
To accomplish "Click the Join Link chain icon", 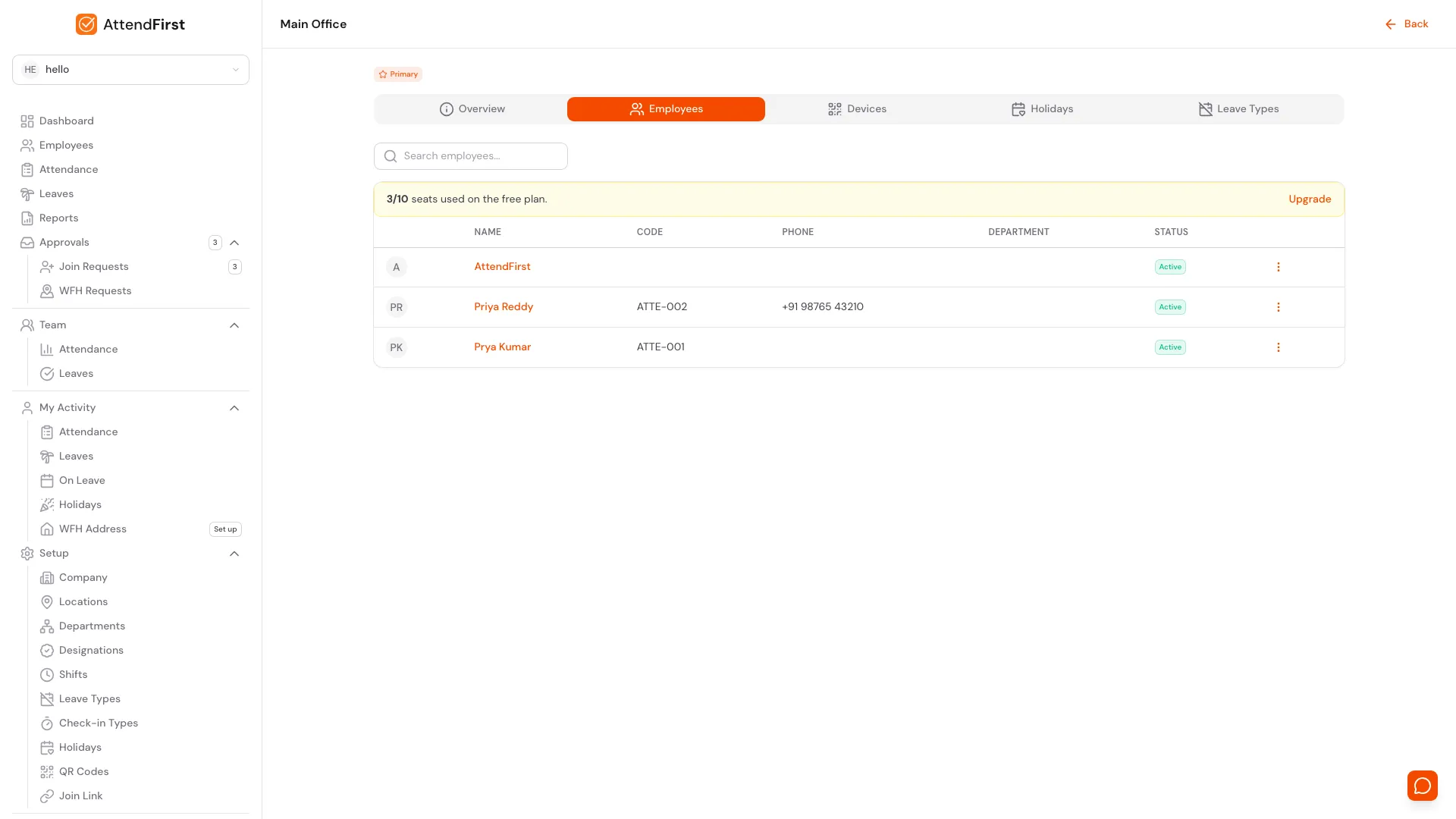I will [47, 796].
